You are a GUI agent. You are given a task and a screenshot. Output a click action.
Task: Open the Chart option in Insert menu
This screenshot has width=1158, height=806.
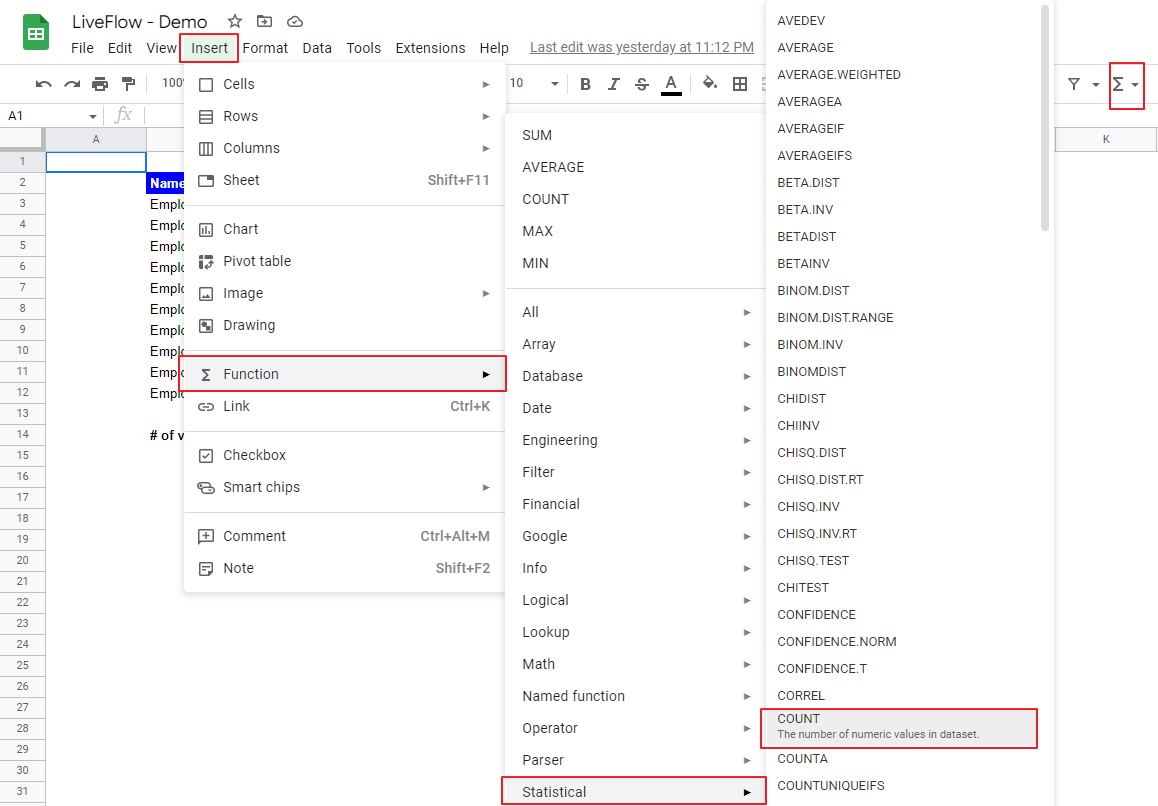pos(241,228)
